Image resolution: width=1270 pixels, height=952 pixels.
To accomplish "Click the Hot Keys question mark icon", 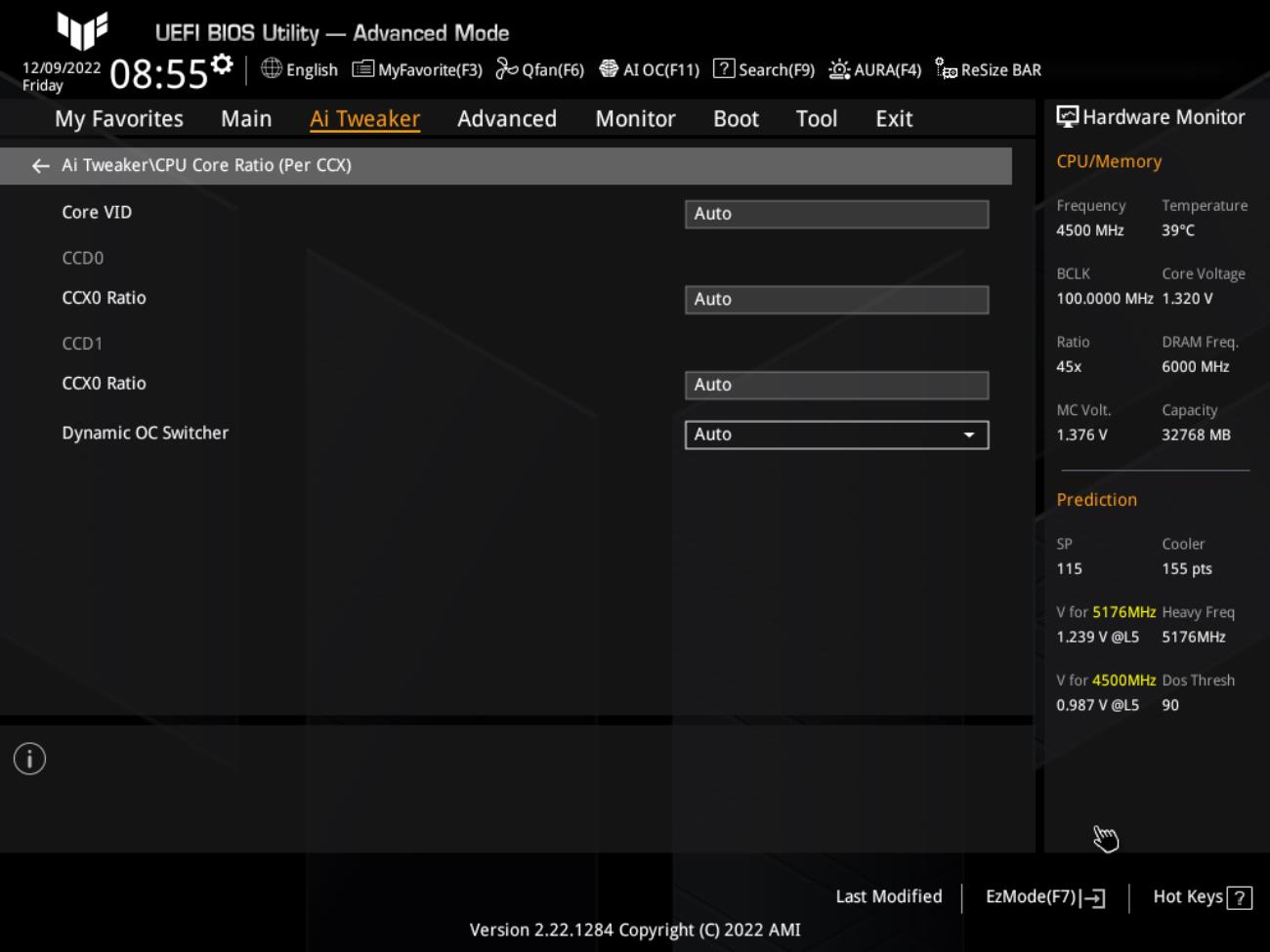I will (1240, 898).
